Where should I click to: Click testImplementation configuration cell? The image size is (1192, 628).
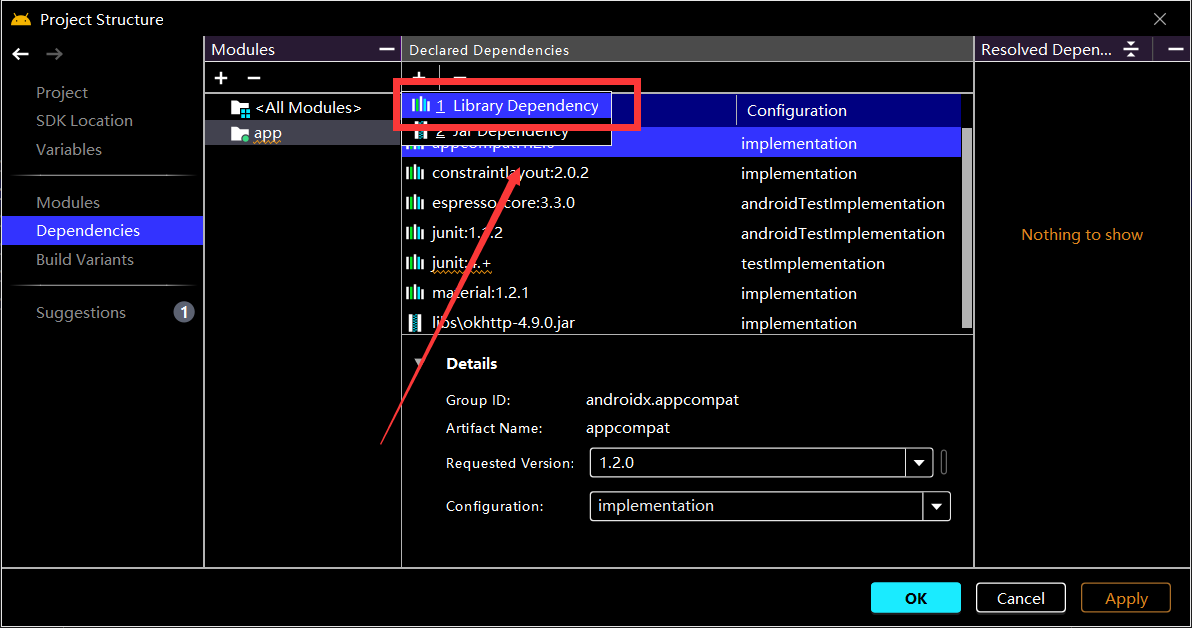pos(813,264)
